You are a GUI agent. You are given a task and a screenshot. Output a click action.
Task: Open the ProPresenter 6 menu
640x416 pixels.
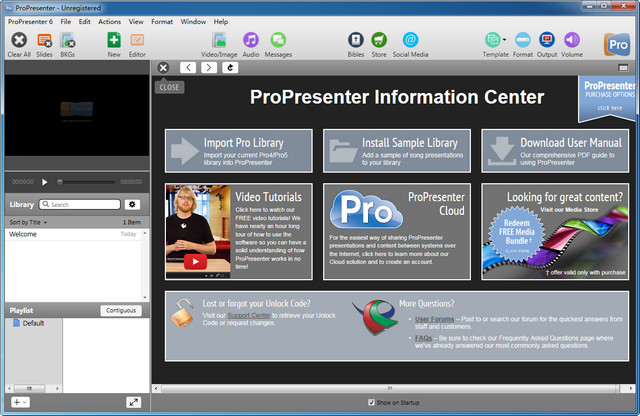30,22
